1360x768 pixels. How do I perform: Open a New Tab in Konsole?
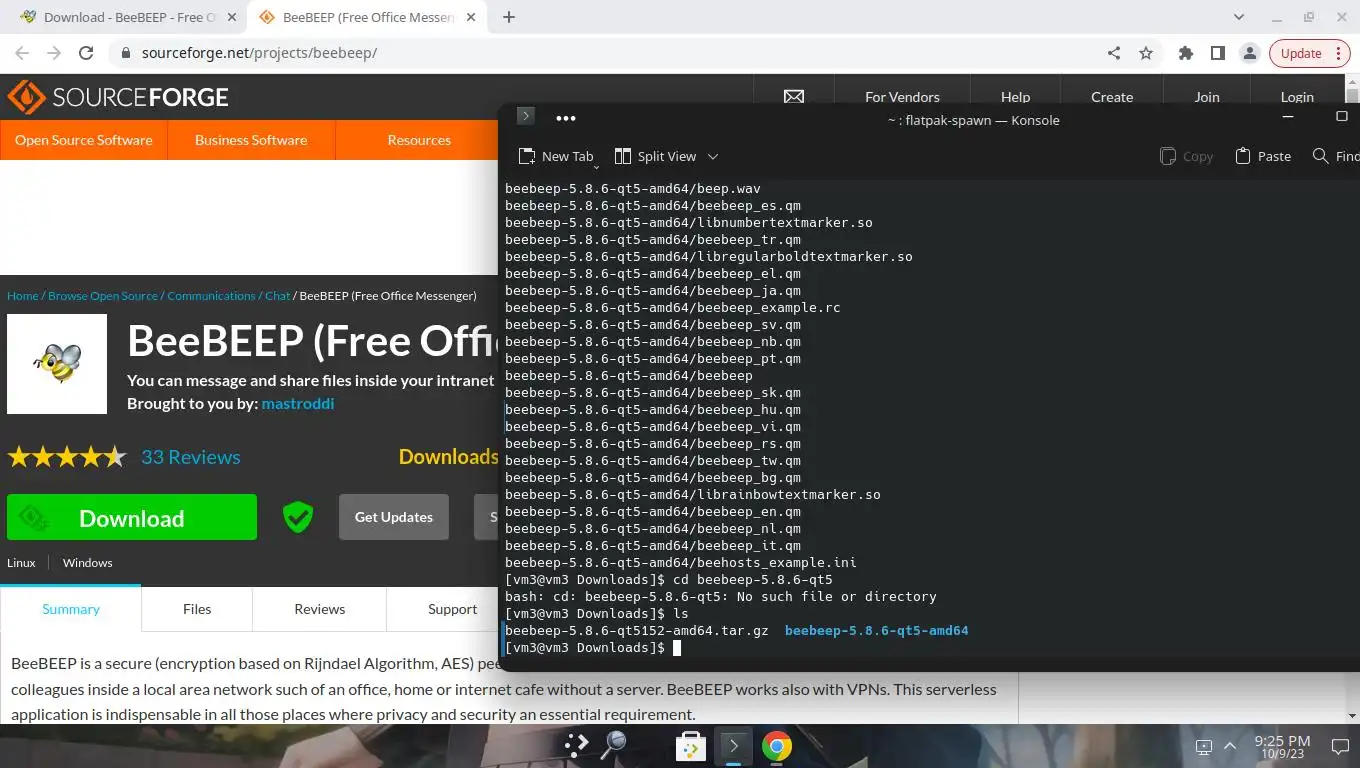pyautogui.click(x=555, y=156)
